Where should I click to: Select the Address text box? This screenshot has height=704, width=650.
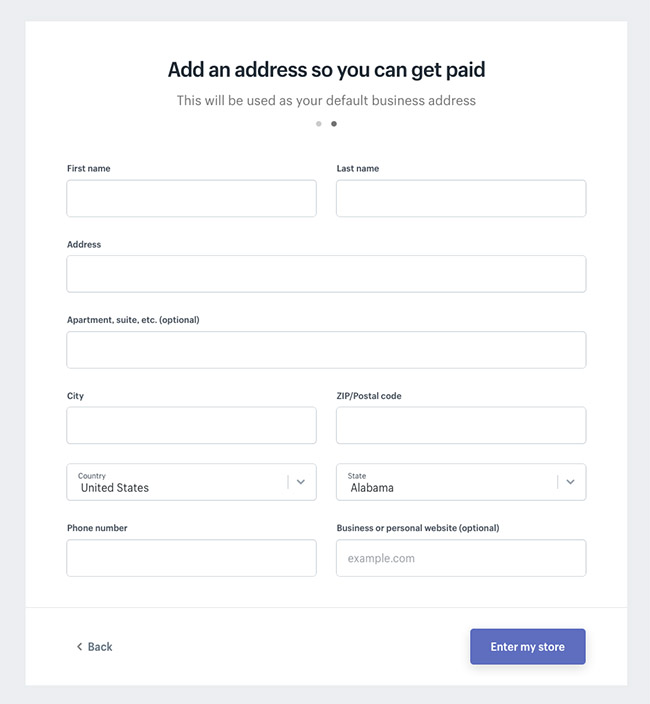tap(326, 274)
